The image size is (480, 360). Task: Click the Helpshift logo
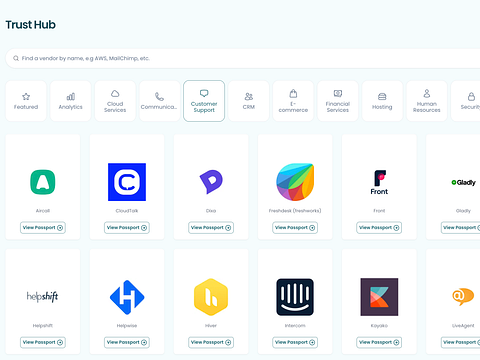(42, 297)
